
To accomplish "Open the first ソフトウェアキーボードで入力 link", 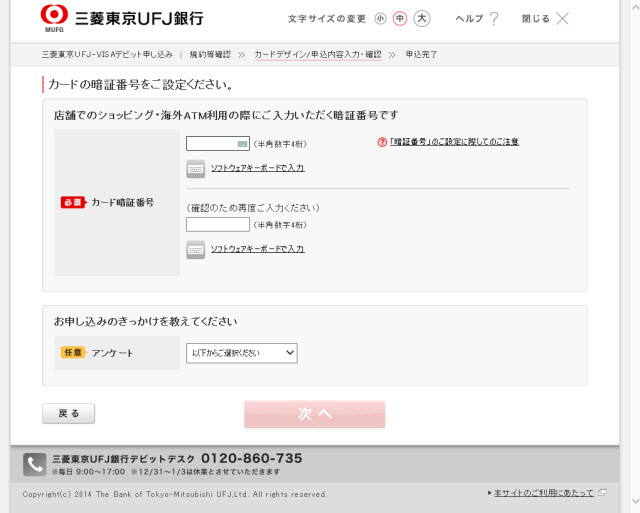I will pyautogui.click(x=258, y=168).
